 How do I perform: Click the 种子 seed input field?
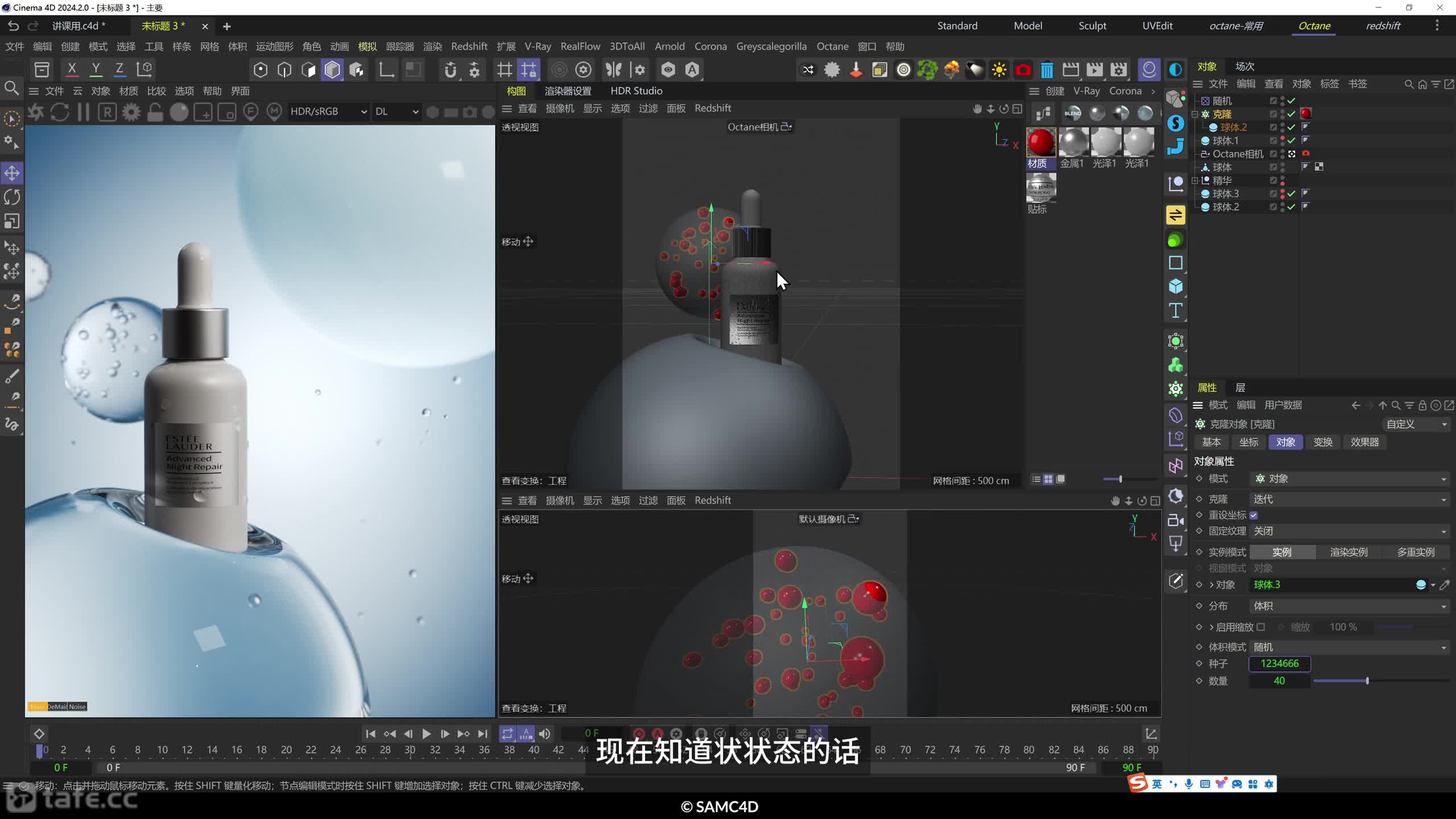[1280, 664]
